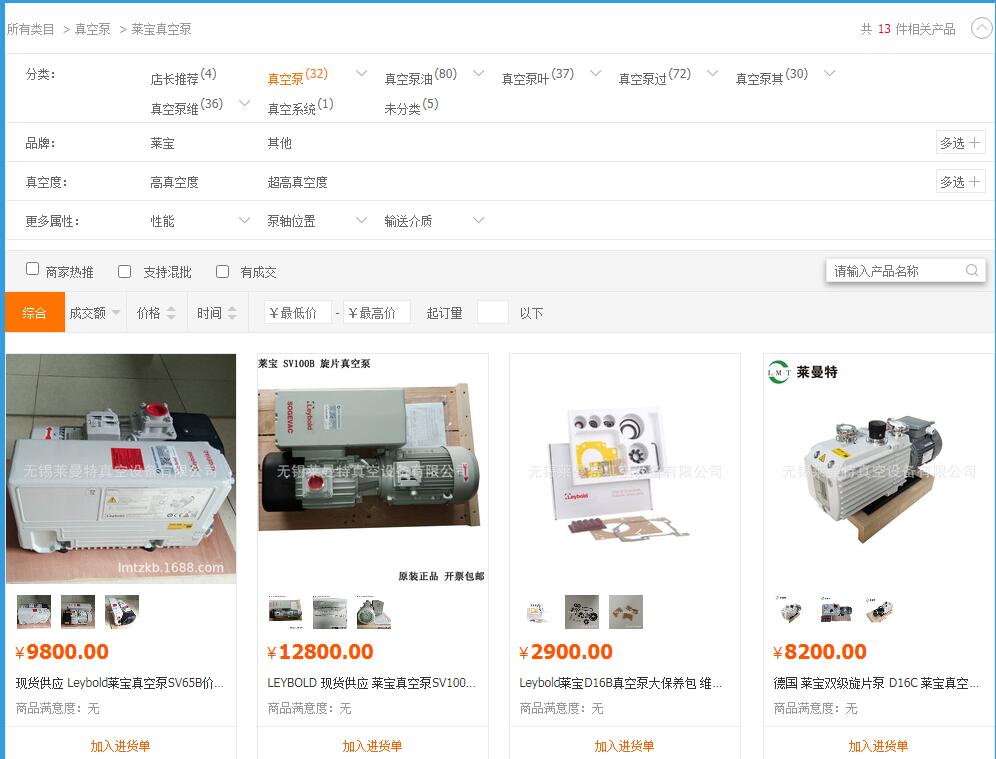Select third small thumbnail under SV65B product
Image resolution: width=996 pixels, height=759 pixels.
pyautogui.click(x=122, y=612)
